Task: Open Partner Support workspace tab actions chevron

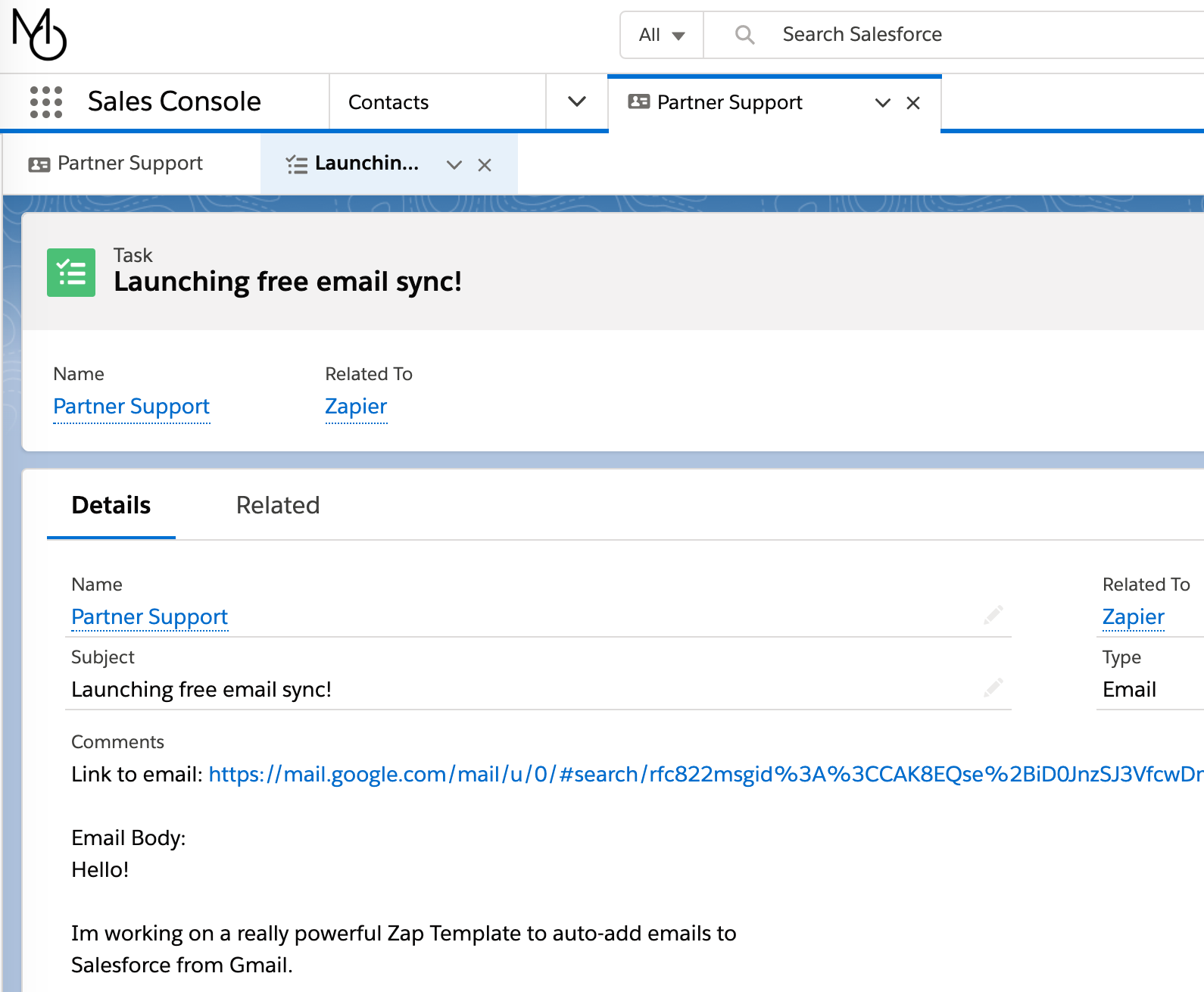Action: 883,103
